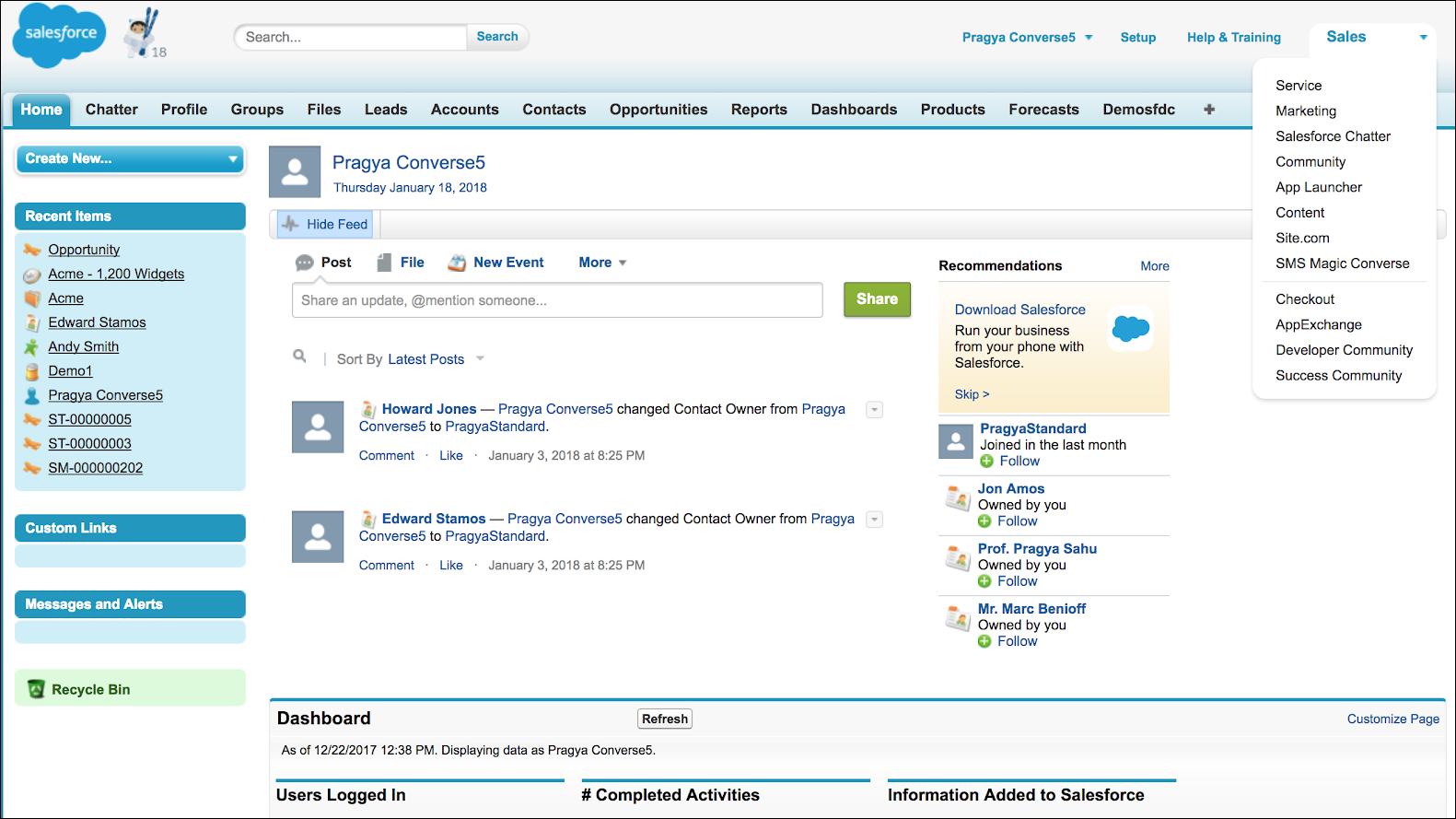Click the Share an update text box
This screenshot has height=819, width=1456.
pyautogui.click(x=557, y=300)
